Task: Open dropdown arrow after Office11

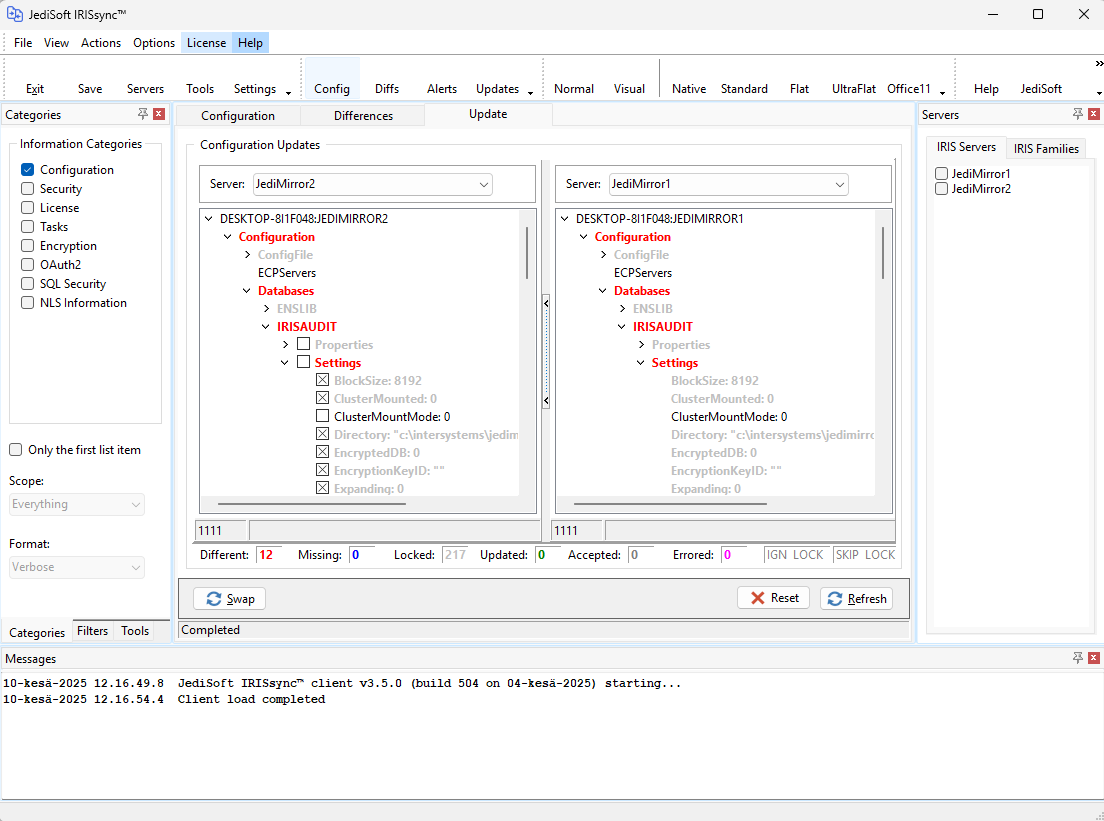Action: [x=942, y=93]
